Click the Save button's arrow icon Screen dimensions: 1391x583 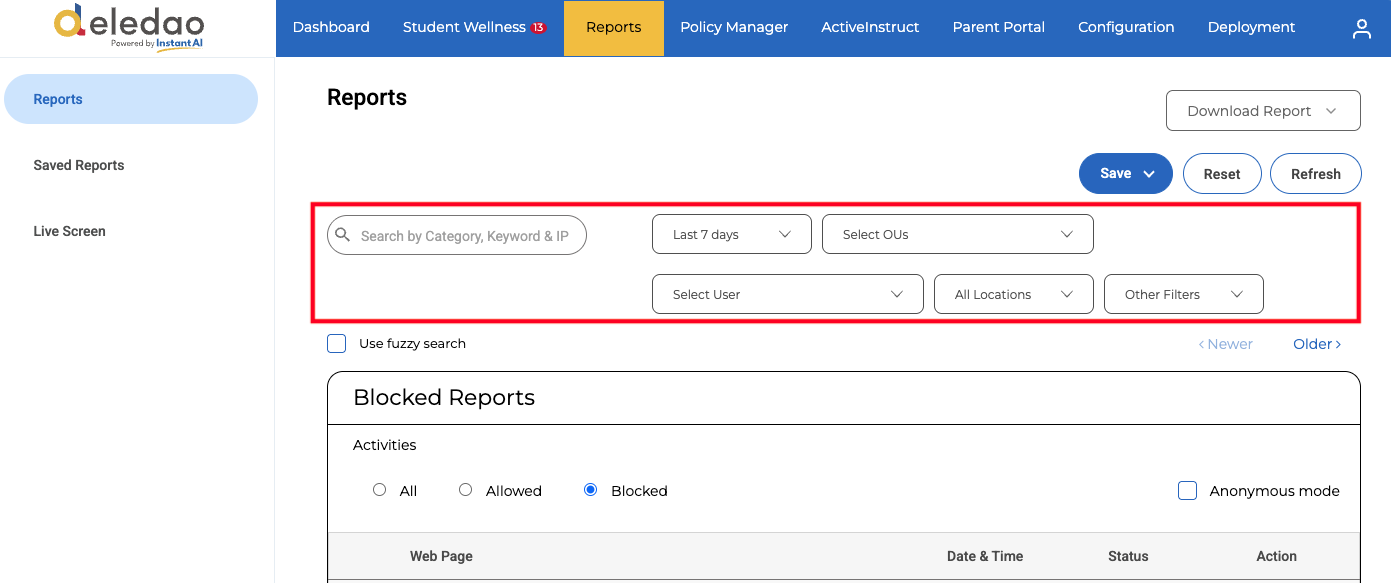(x=1149, y=174)
